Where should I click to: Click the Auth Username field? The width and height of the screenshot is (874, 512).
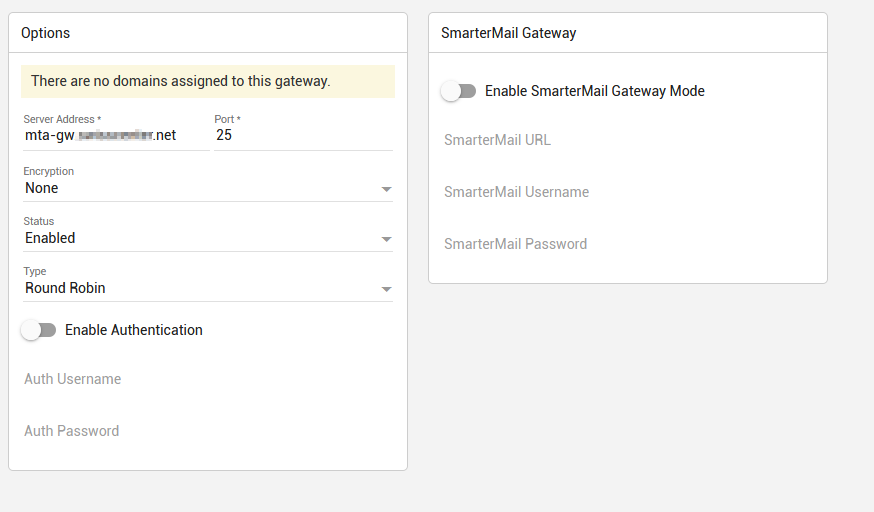207,379
